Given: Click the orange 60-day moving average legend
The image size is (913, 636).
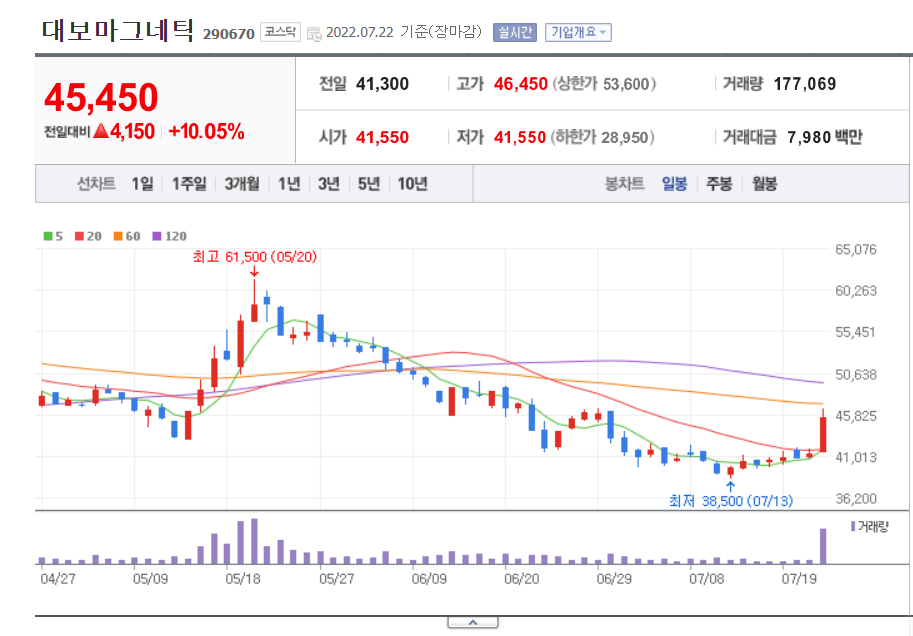Looking at the screenshot, I should click(x=127, y=236).
